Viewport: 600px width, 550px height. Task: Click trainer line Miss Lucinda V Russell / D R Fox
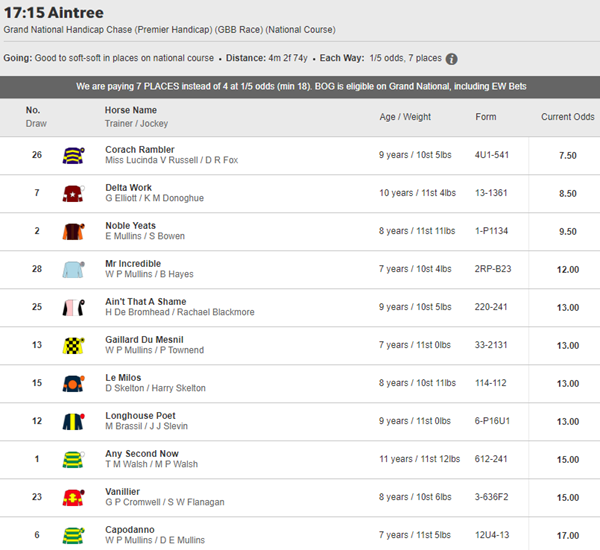click(171, 160)
